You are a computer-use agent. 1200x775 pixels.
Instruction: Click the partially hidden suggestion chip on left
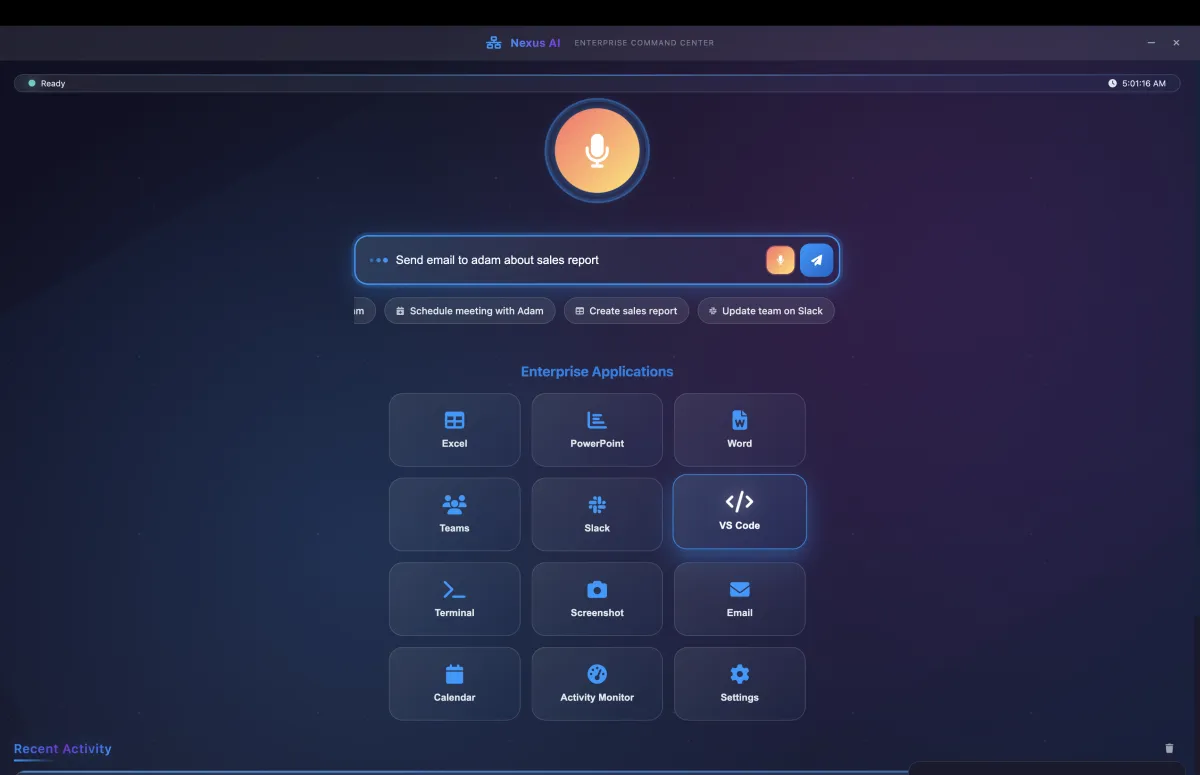(364, 311)
